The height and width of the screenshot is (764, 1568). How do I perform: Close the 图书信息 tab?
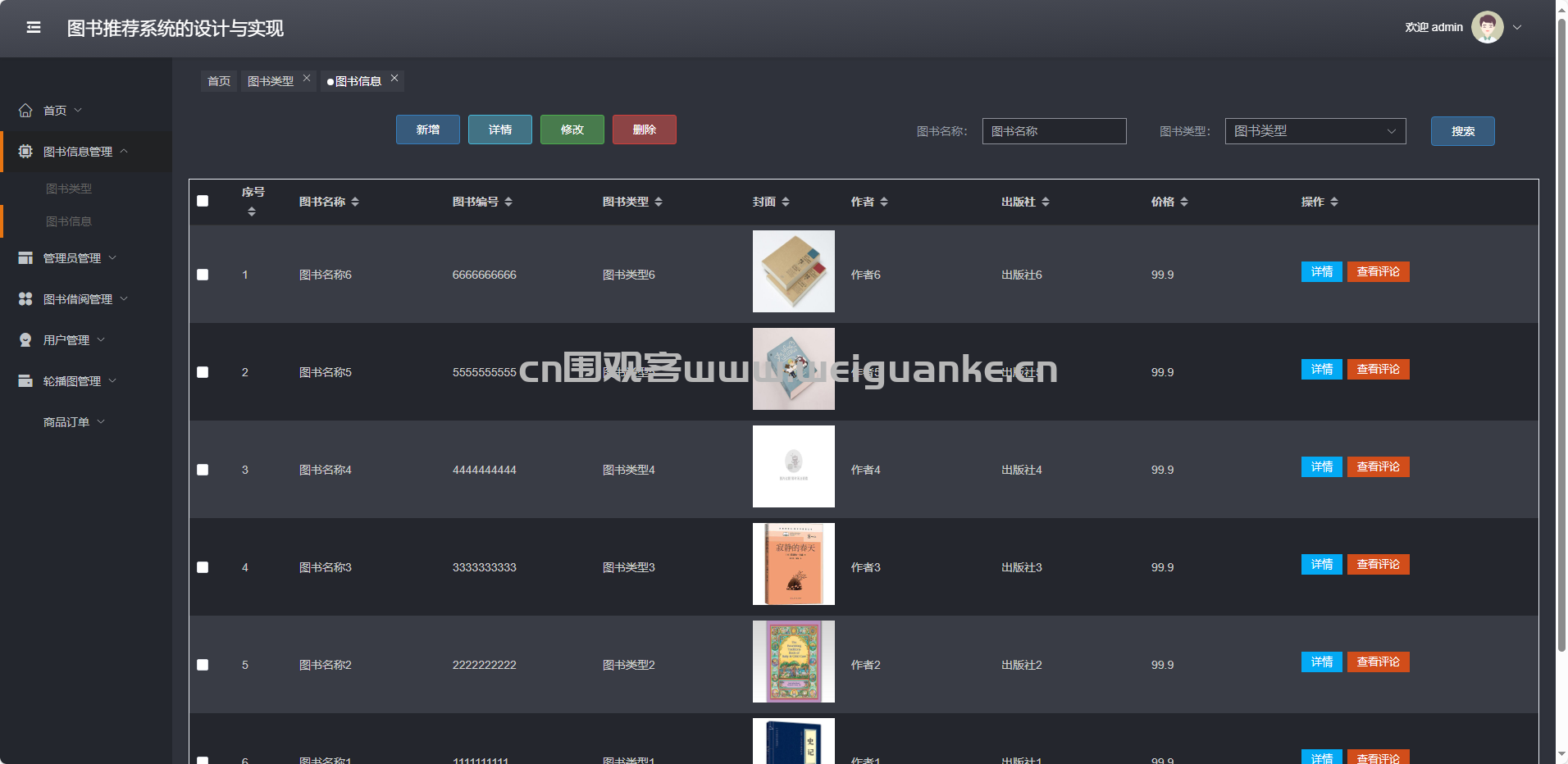pyautogui.click(x=394, y=79)
